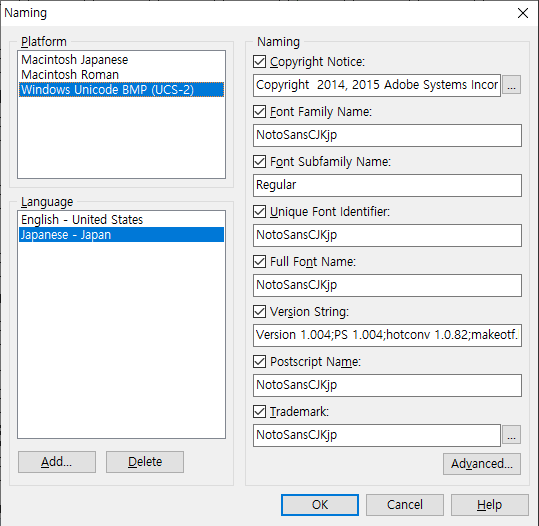The image size is (539, 526).
Task: Disable the Version String checkbox
Action: pyautogui.click(x=260, y=312)
